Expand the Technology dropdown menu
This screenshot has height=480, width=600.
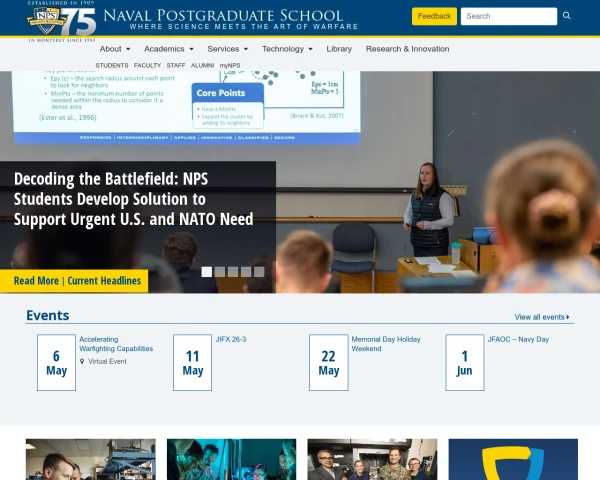click(x=287, y=49)
